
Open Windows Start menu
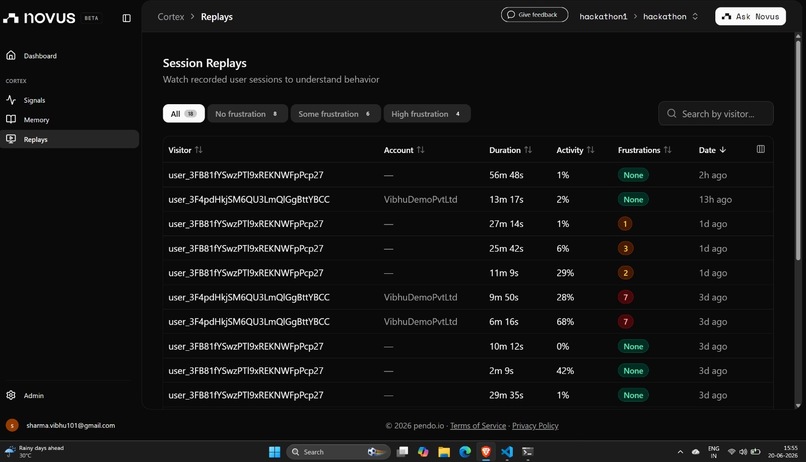pyautogui.click(x=274, y=452)
